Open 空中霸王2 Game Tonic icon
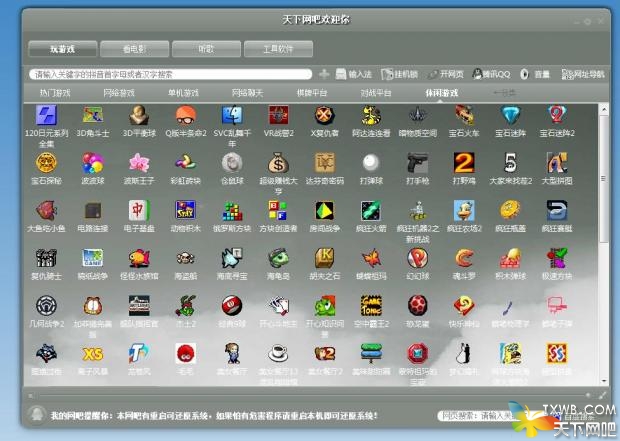 371,306
